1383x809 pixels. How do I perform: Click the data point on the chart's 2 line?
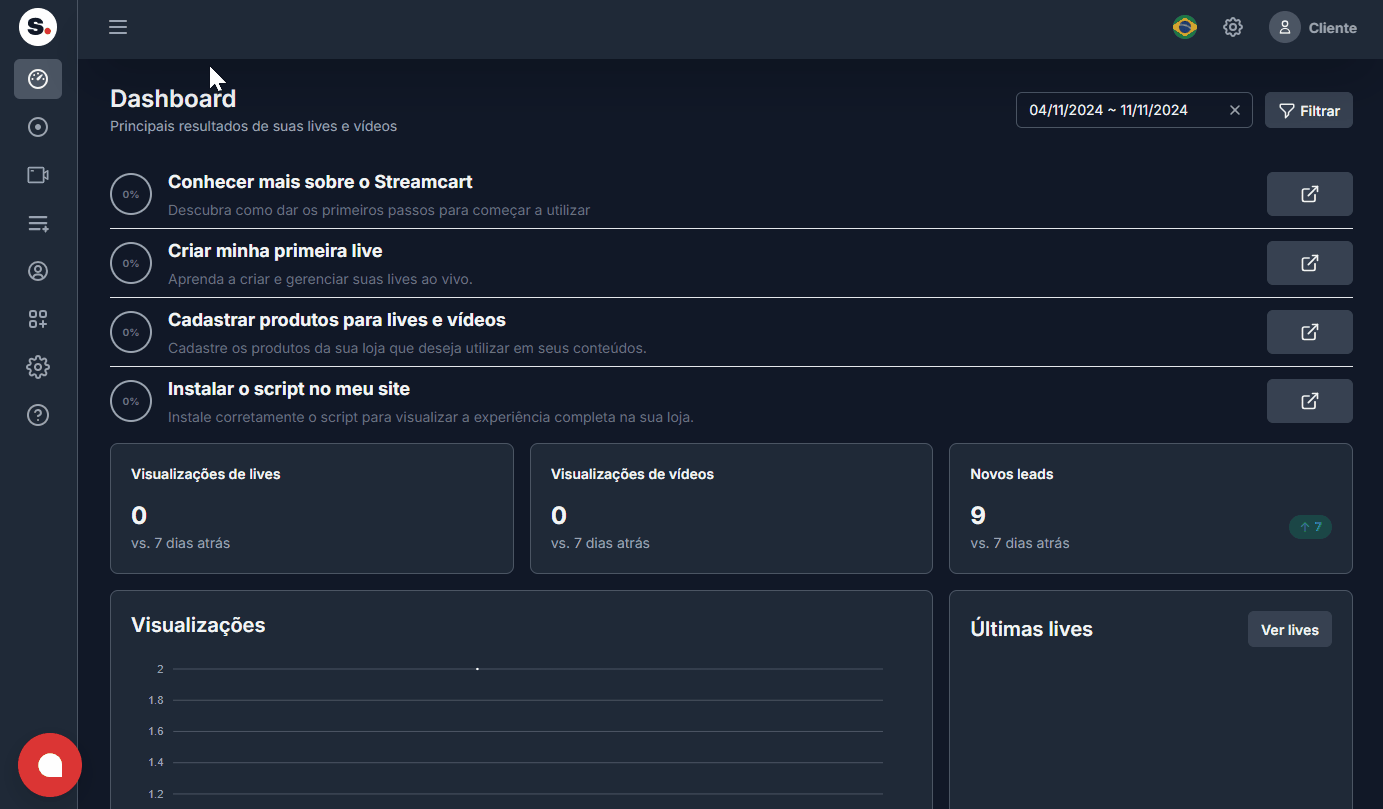pos(477,668)
